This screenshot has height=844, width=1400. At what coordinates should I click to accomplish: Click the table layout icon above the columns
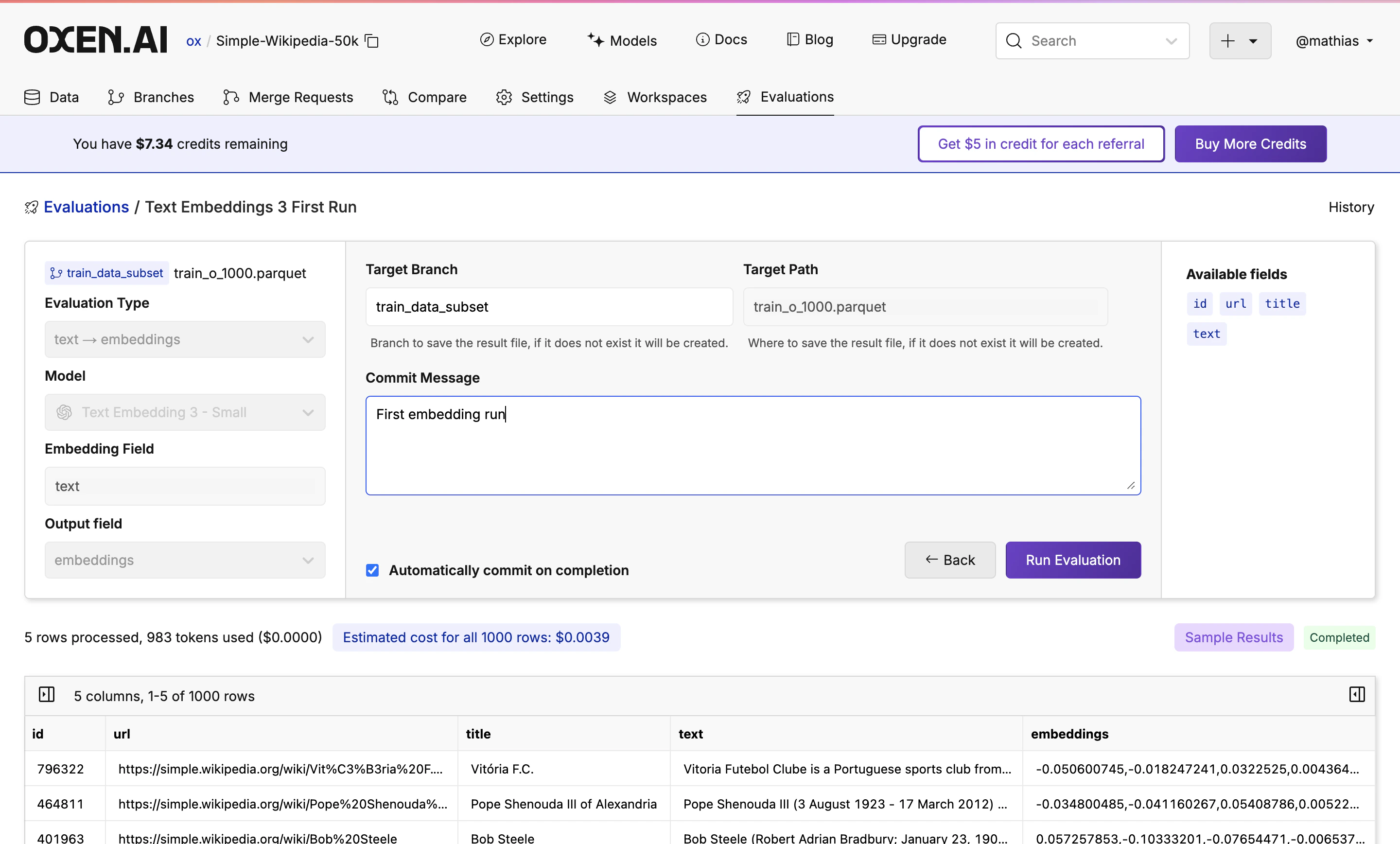coord(47,695)
